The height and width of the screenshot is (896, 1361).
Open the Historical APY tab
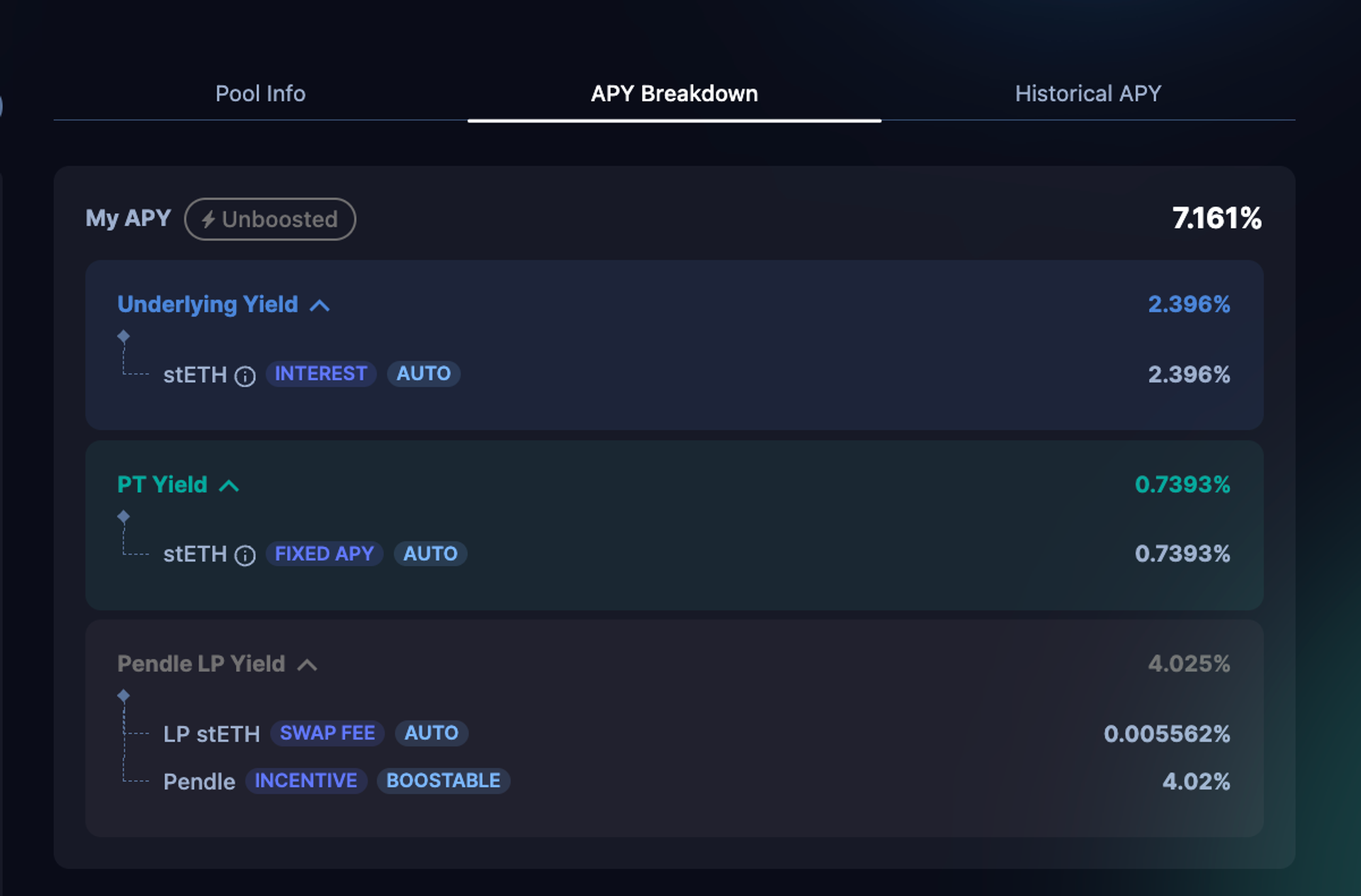pyautogui.click(x=1087, y=93)
